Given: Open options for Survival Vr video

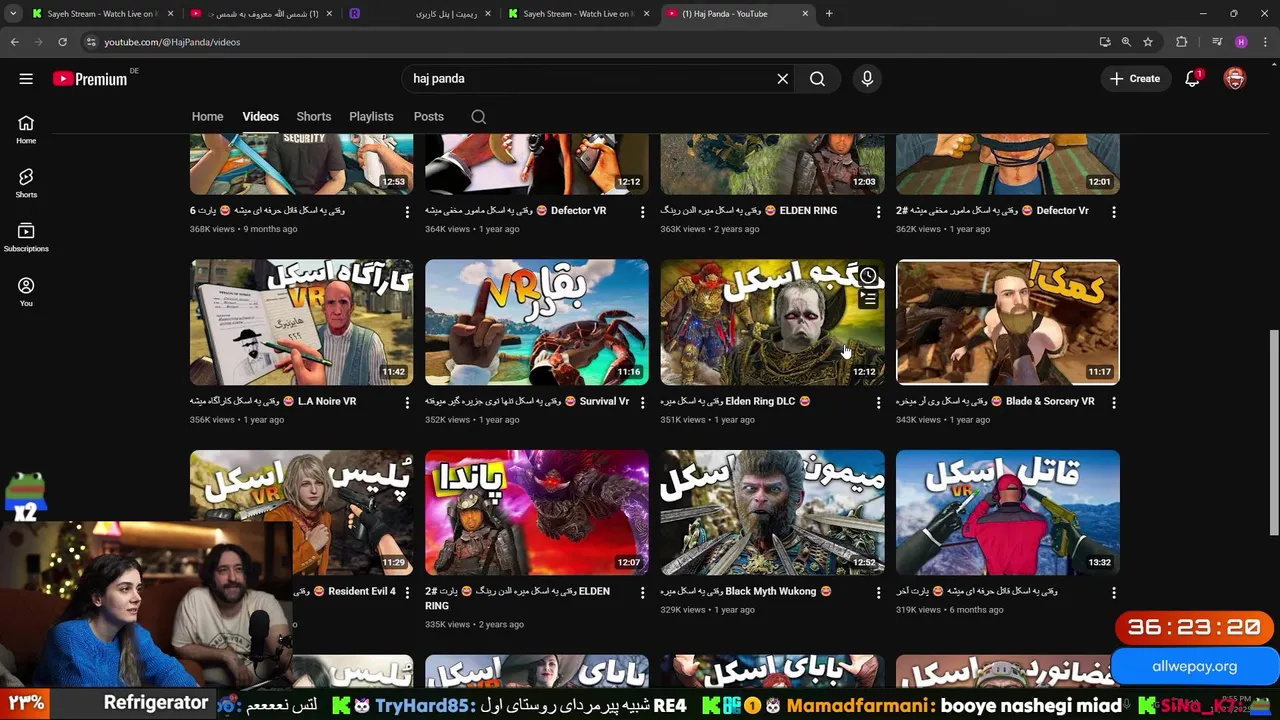Looking at the screenshot, I should coord(643,402).
